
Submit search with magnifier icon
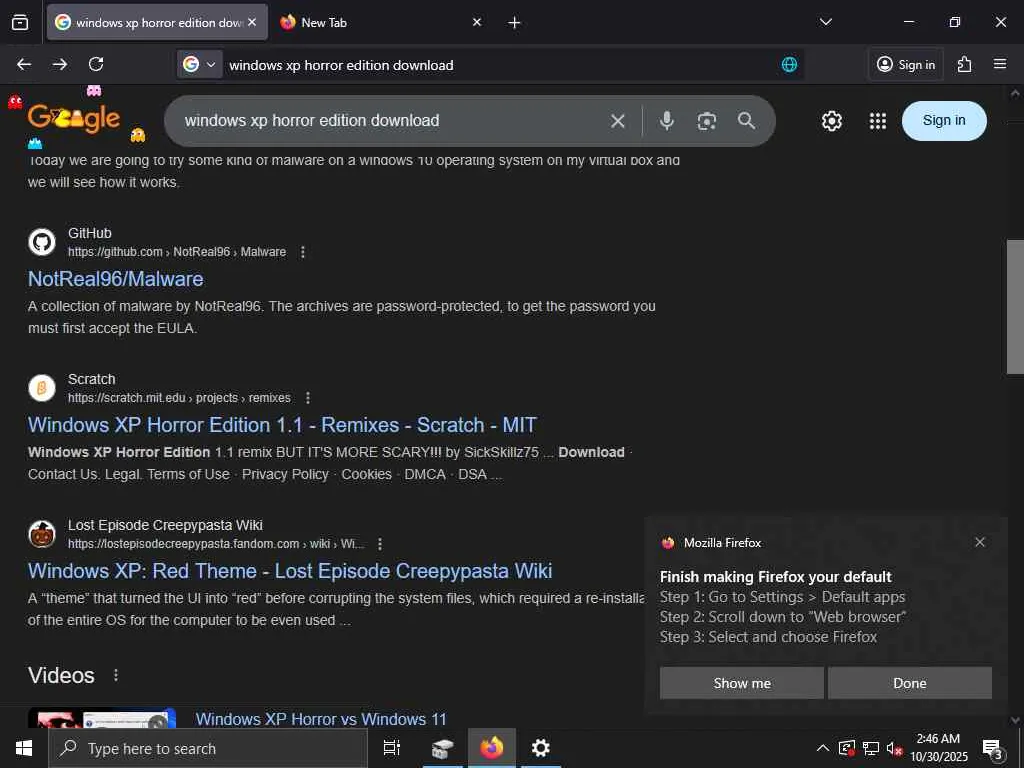point(746,121)
